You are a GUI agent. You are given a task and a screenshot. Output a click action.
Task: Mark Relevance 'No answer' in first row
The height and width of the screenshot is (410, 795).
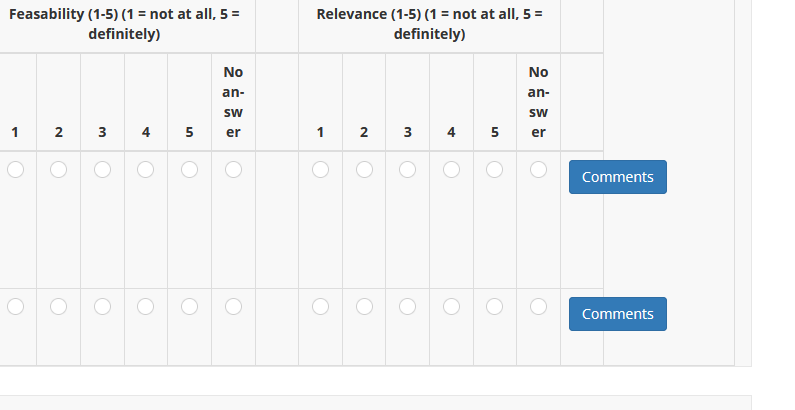click(538, 170)
